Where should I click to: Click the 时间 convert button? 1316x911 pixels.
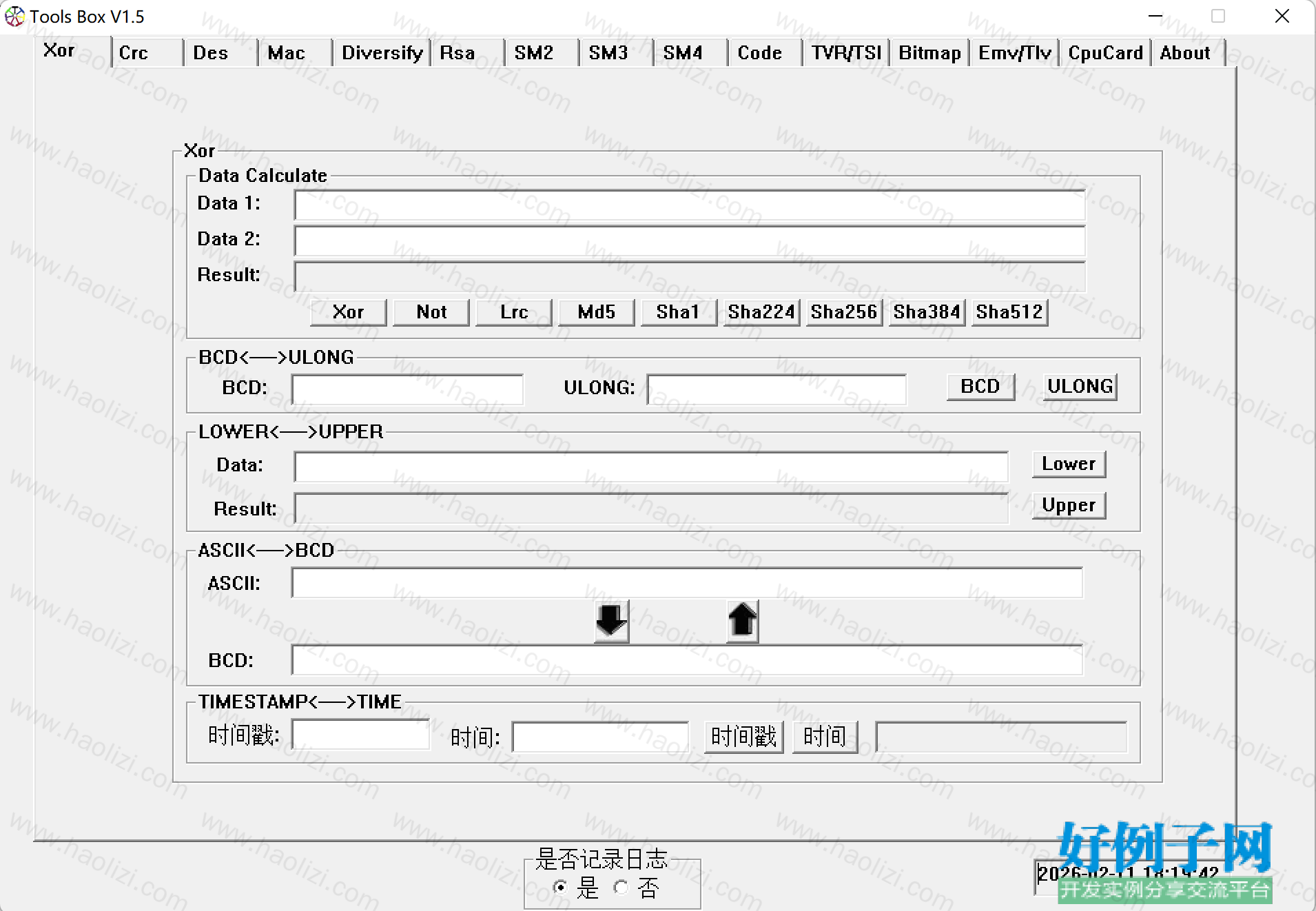(825, 737)
